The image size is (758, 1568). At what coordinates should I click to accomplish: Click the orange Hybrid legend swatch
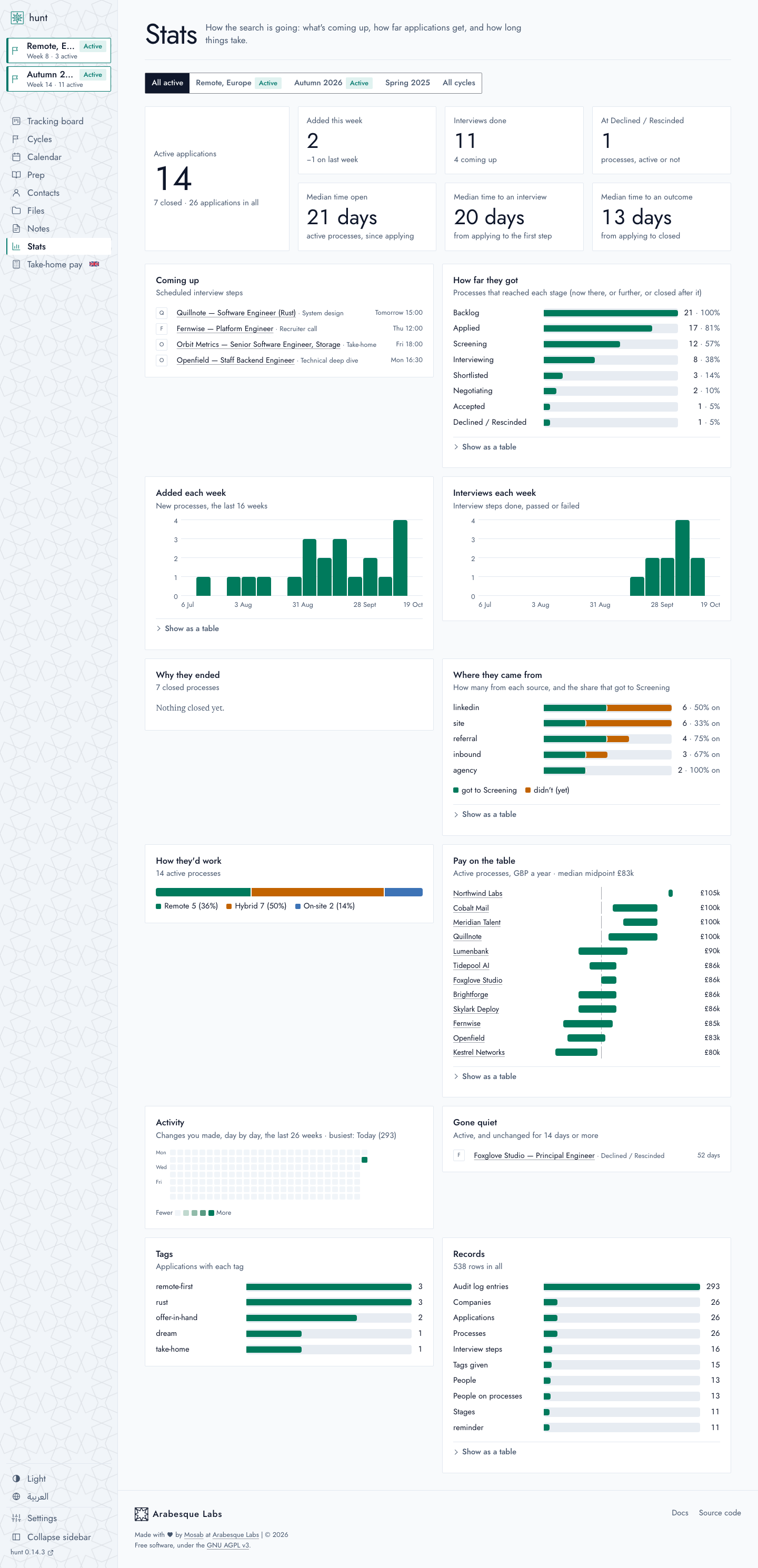click(229, 906)
